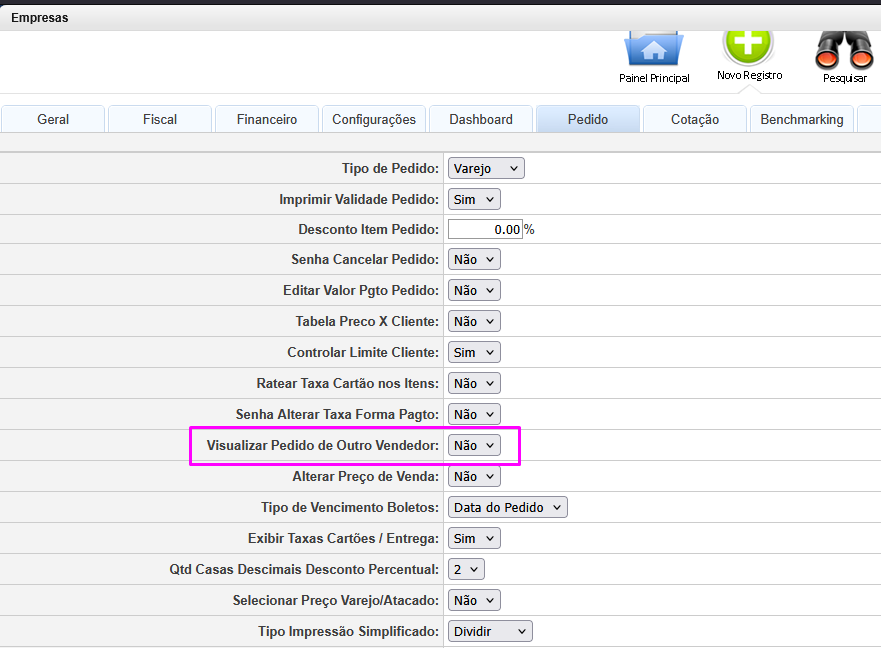
Task: Open the Geral tab
Action: pos(53,119)
